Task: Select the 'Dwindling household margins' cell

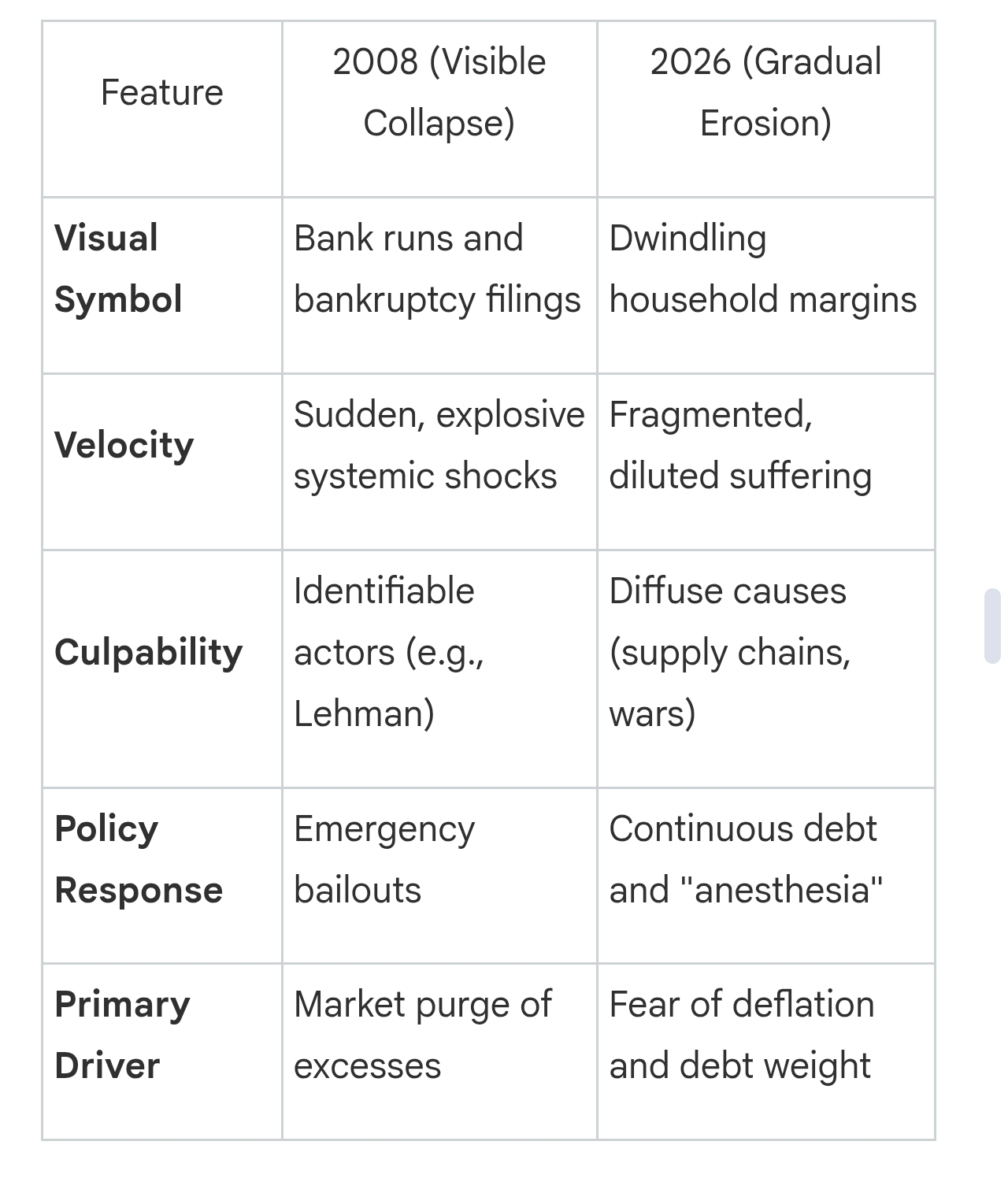Action: pyautogui.click(x=762, y=269)
